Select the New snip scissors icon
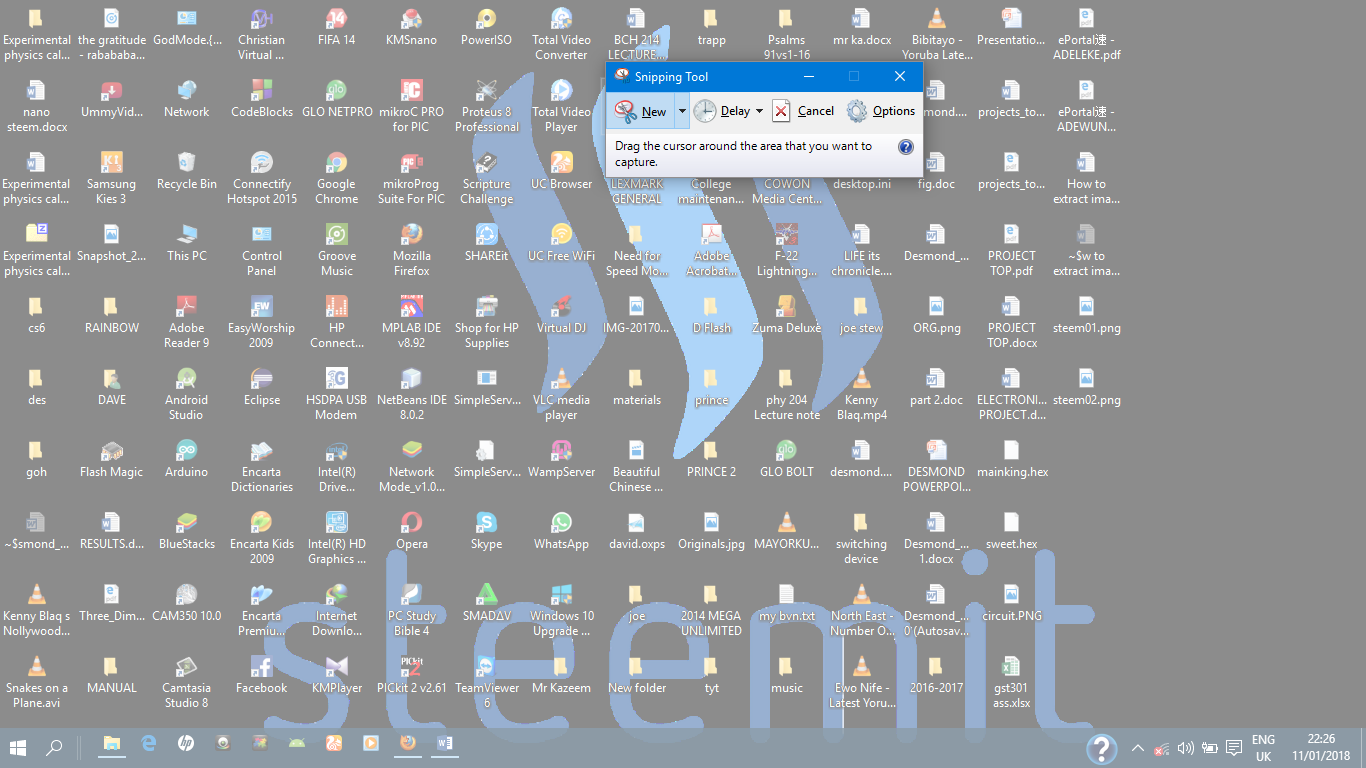This screenshot has height=768, width=1366. [625, 111]
